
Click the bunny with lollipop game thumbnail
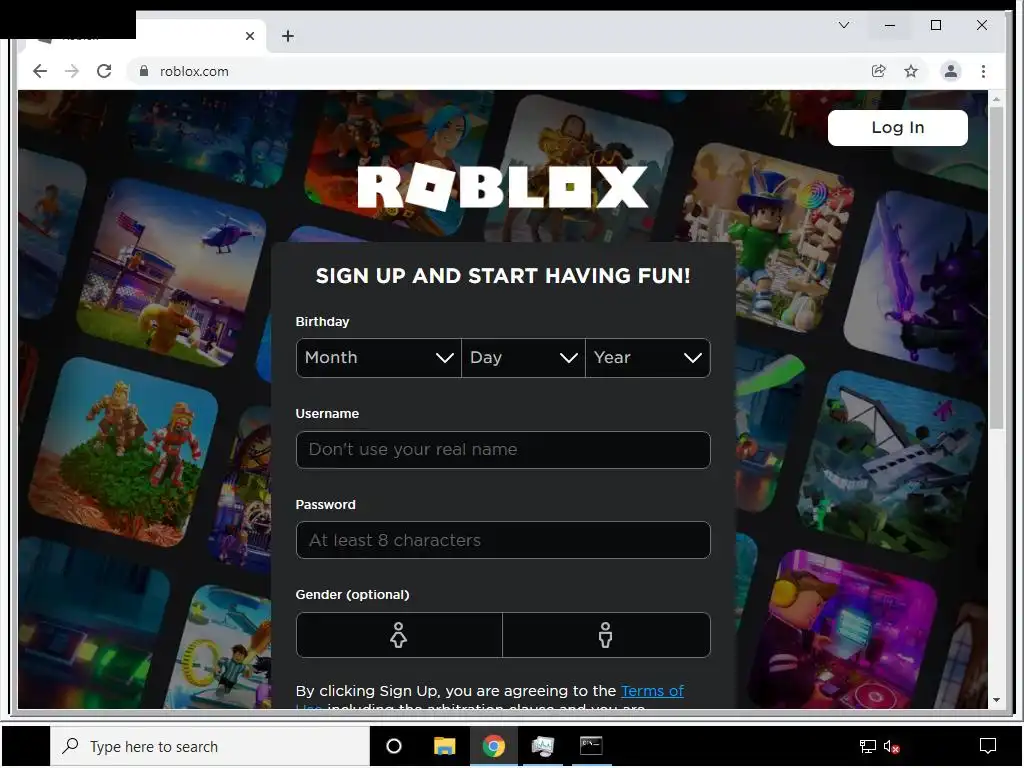[x=769, y=238]
